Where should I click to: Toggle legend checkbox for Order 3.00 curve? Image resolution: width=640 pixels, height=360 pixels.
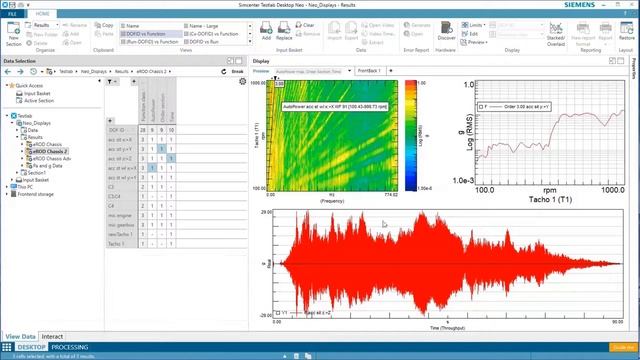click(481, 107)
